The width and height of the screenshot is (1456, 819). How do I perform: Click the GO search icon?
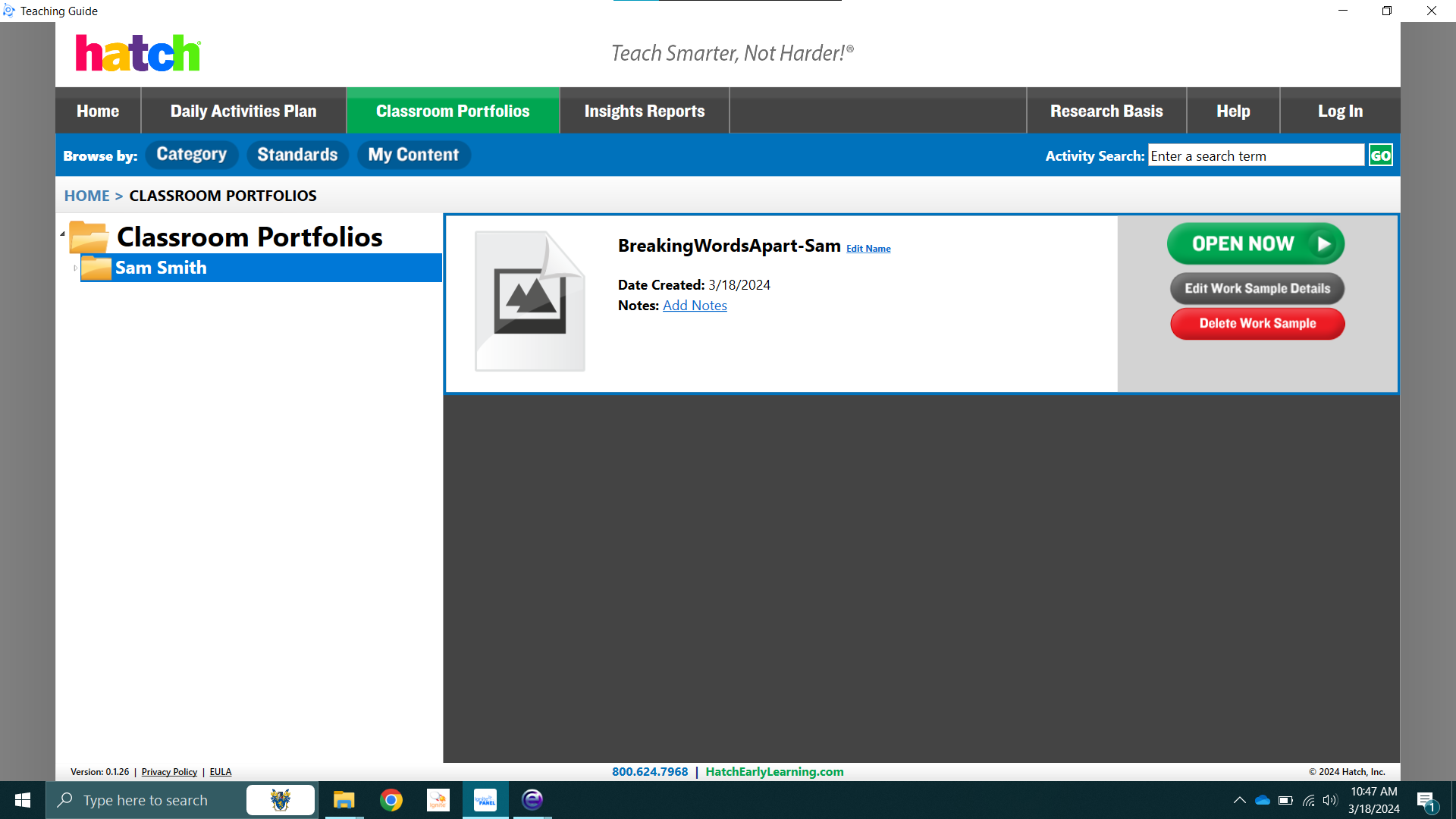click(1379, 155)
